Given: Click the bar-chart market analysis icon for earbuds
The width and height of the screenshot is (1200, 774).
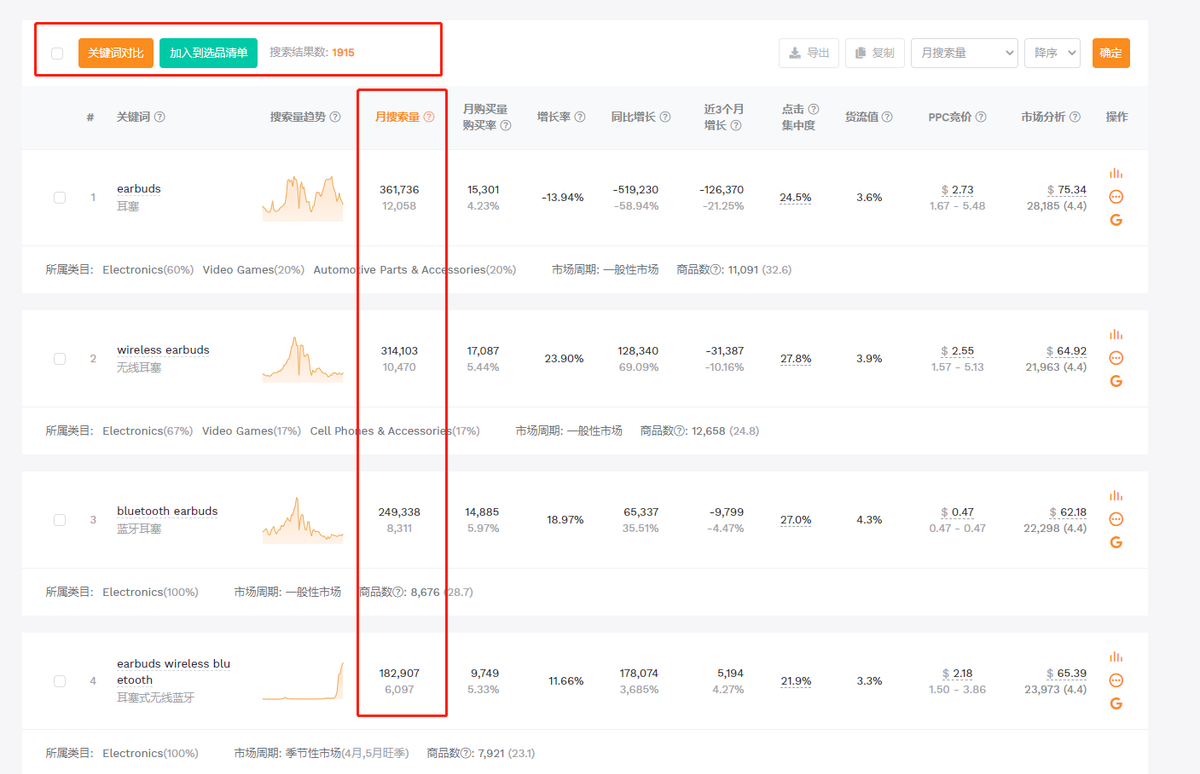Looking at the screenshot, I should click(1115, 172).
